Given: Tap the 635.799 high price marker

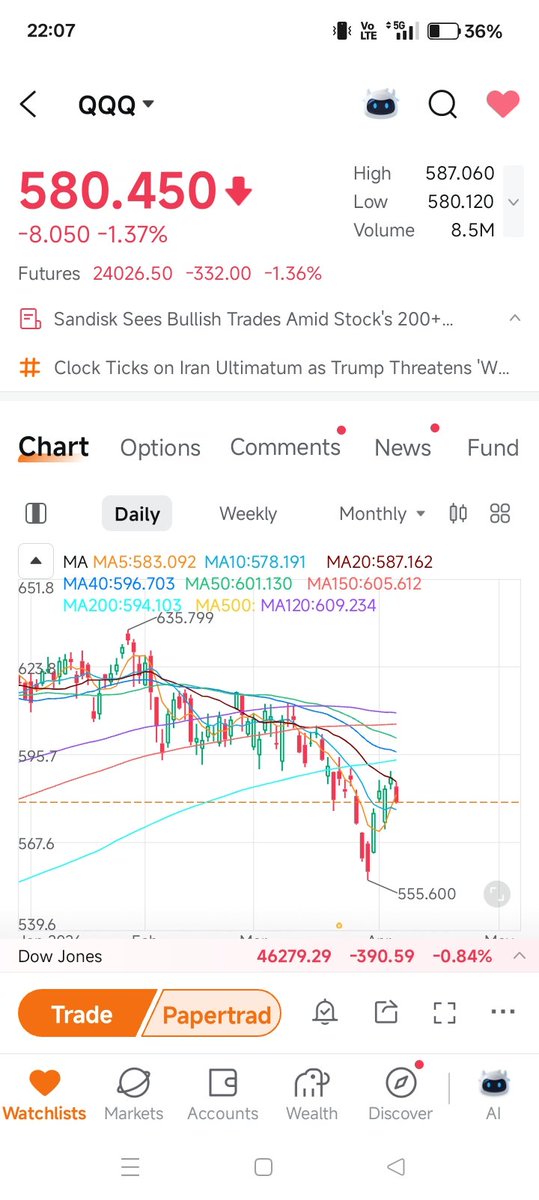Looking at the screenshot, I should click(x=185, y=618).
